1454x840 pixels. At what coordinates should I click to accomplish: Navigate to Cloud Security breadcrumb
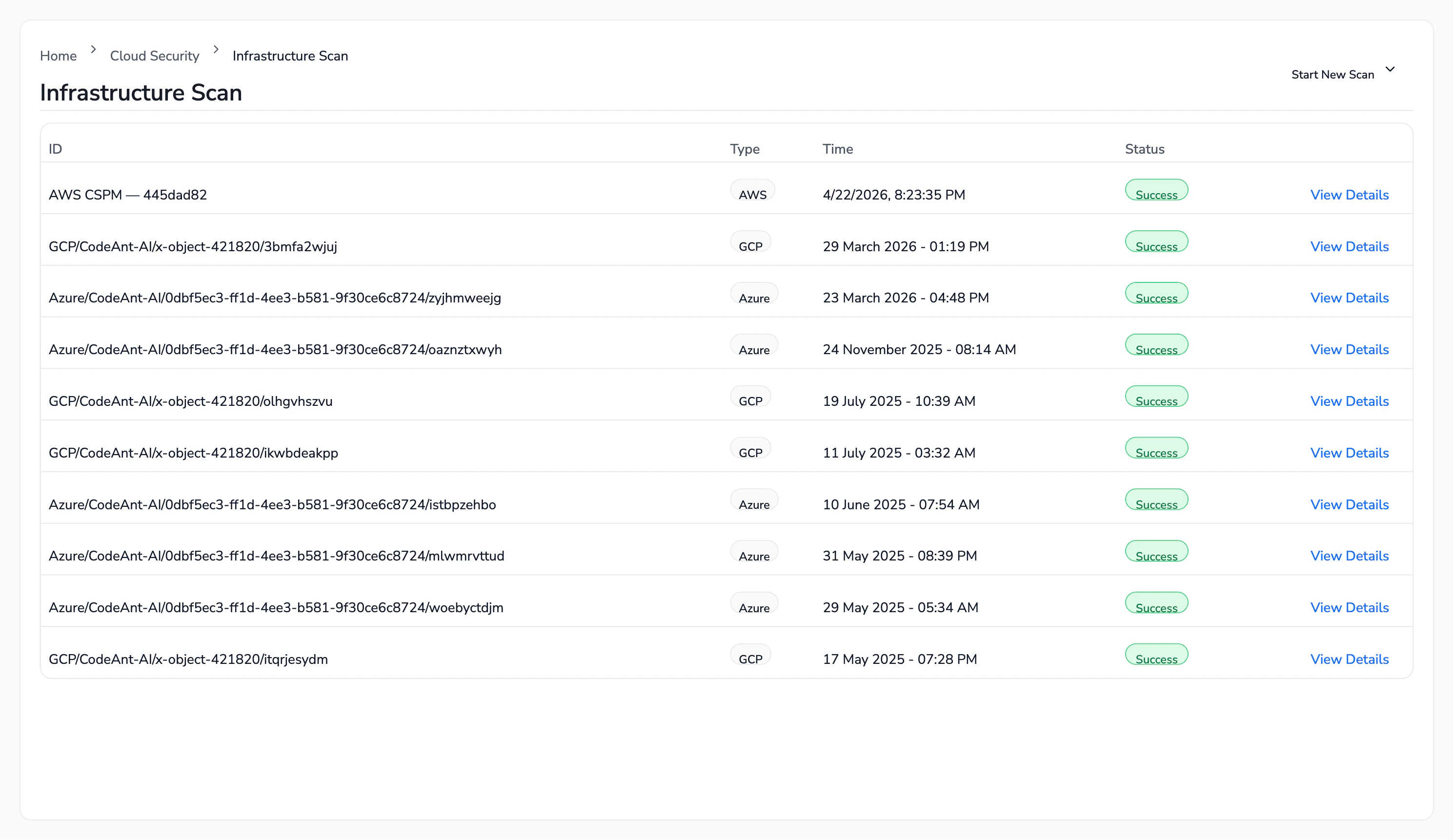click(155, 56)
